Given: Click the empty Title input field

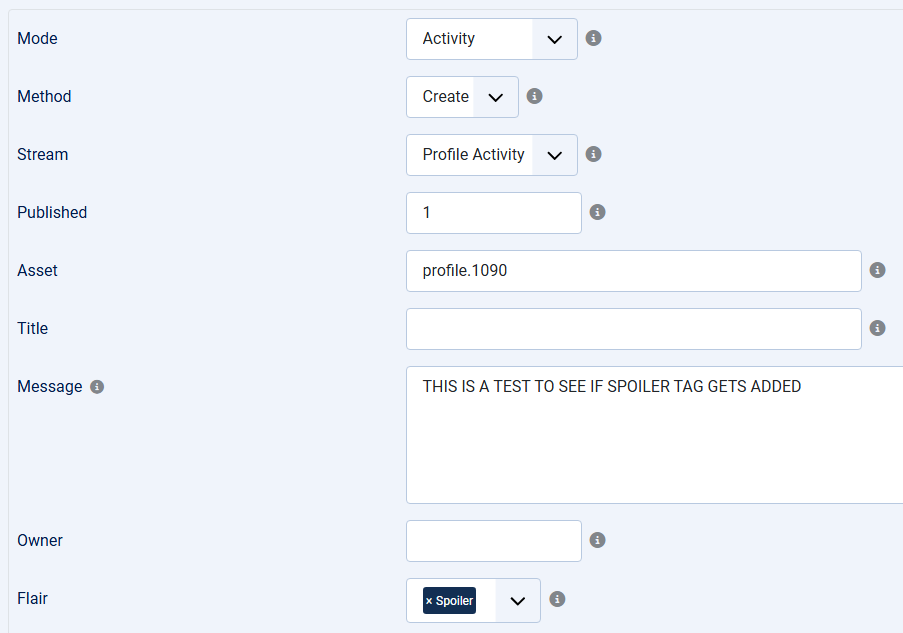Looking at the screenshot, I should click(633, 329).
